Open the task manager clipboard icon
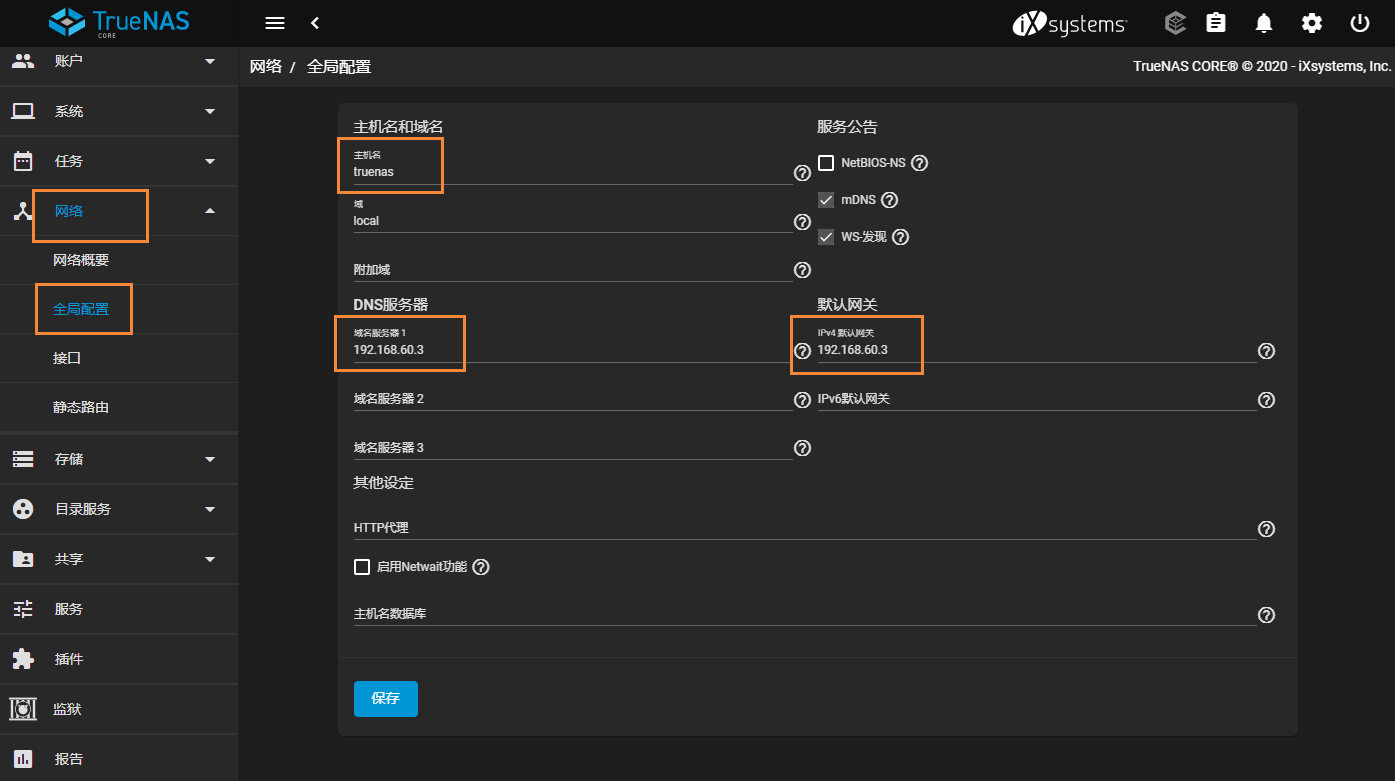This screenshot has width=1395, height=781. pyautogui.click(x=1216, y=23)
